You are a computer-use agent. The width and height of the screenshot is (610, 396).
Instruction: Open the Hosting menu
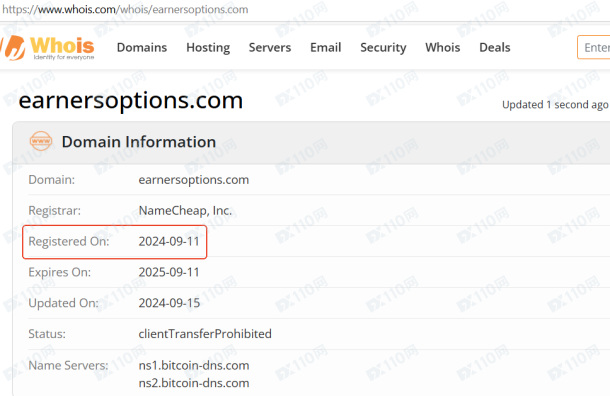[208, 47]
